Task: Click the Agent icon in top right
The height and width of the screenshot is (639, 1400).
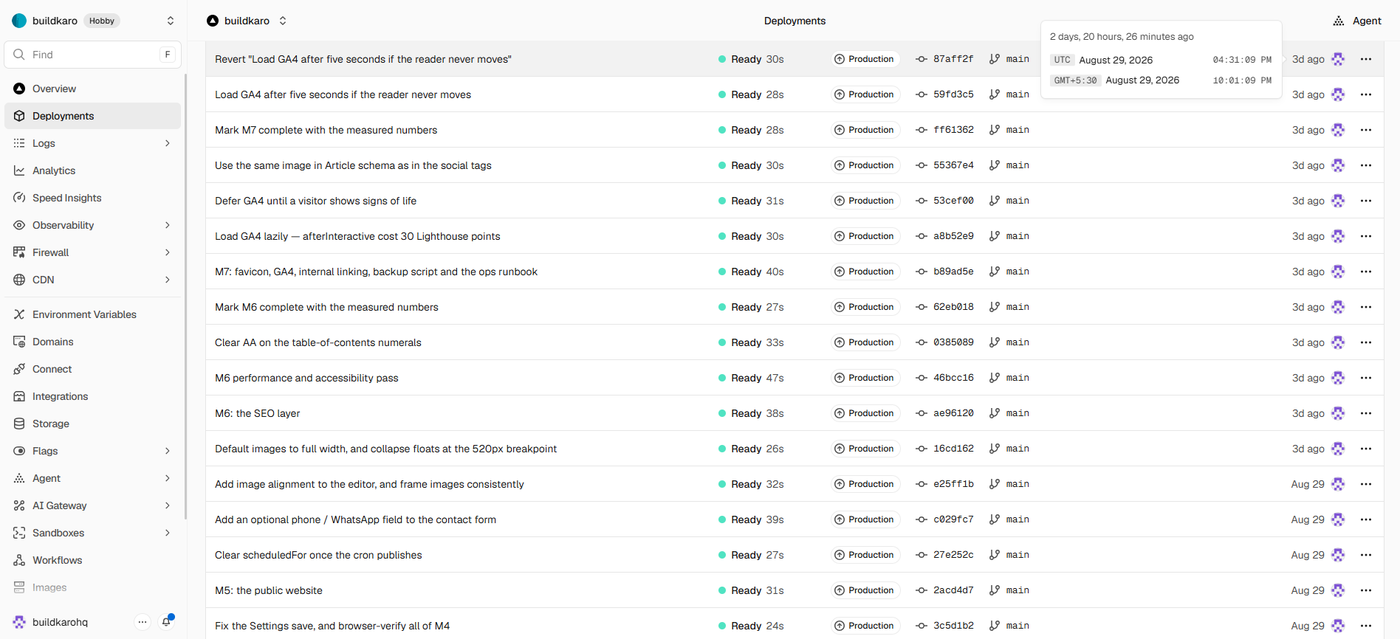Action: point(1339,21)
